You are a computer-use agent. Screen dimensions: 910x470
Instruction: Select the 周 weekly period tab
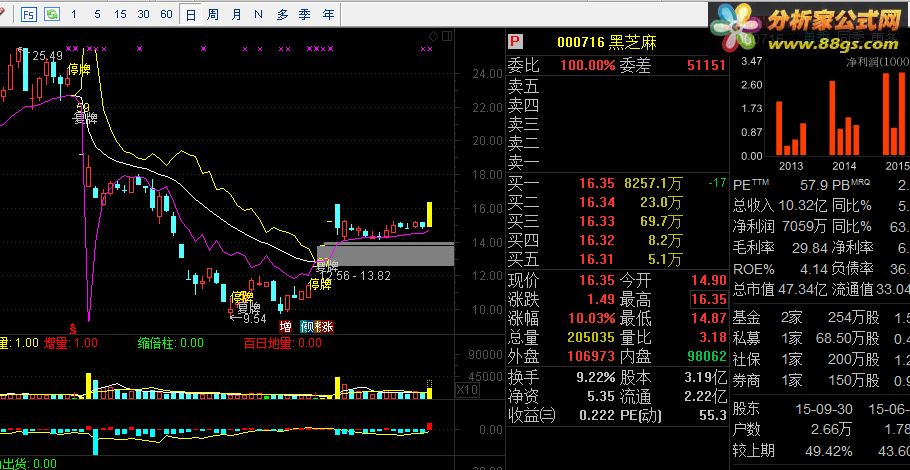point(213,15)
